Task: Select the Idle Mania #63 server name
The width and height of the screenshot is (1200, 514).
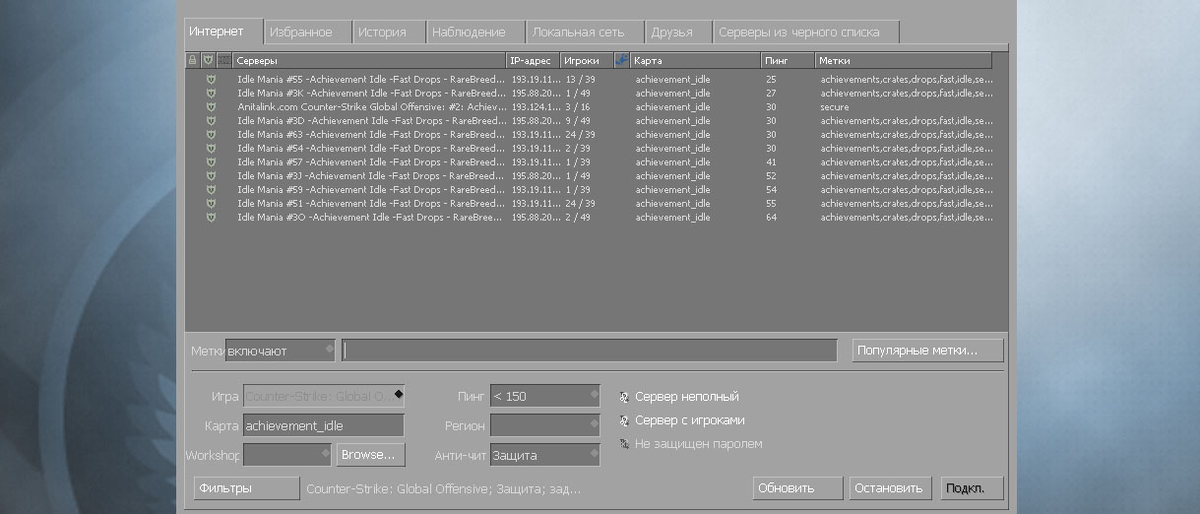Action: point(371,135)
